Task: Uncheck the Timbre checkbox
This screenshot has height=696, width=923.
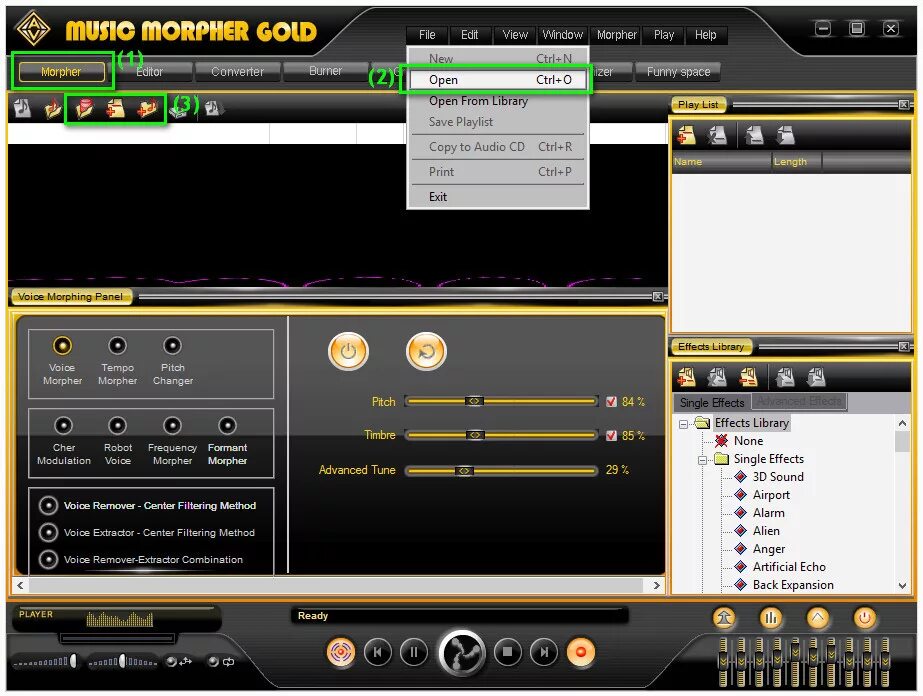Action: pyautogui.click(x=611, y=435)
